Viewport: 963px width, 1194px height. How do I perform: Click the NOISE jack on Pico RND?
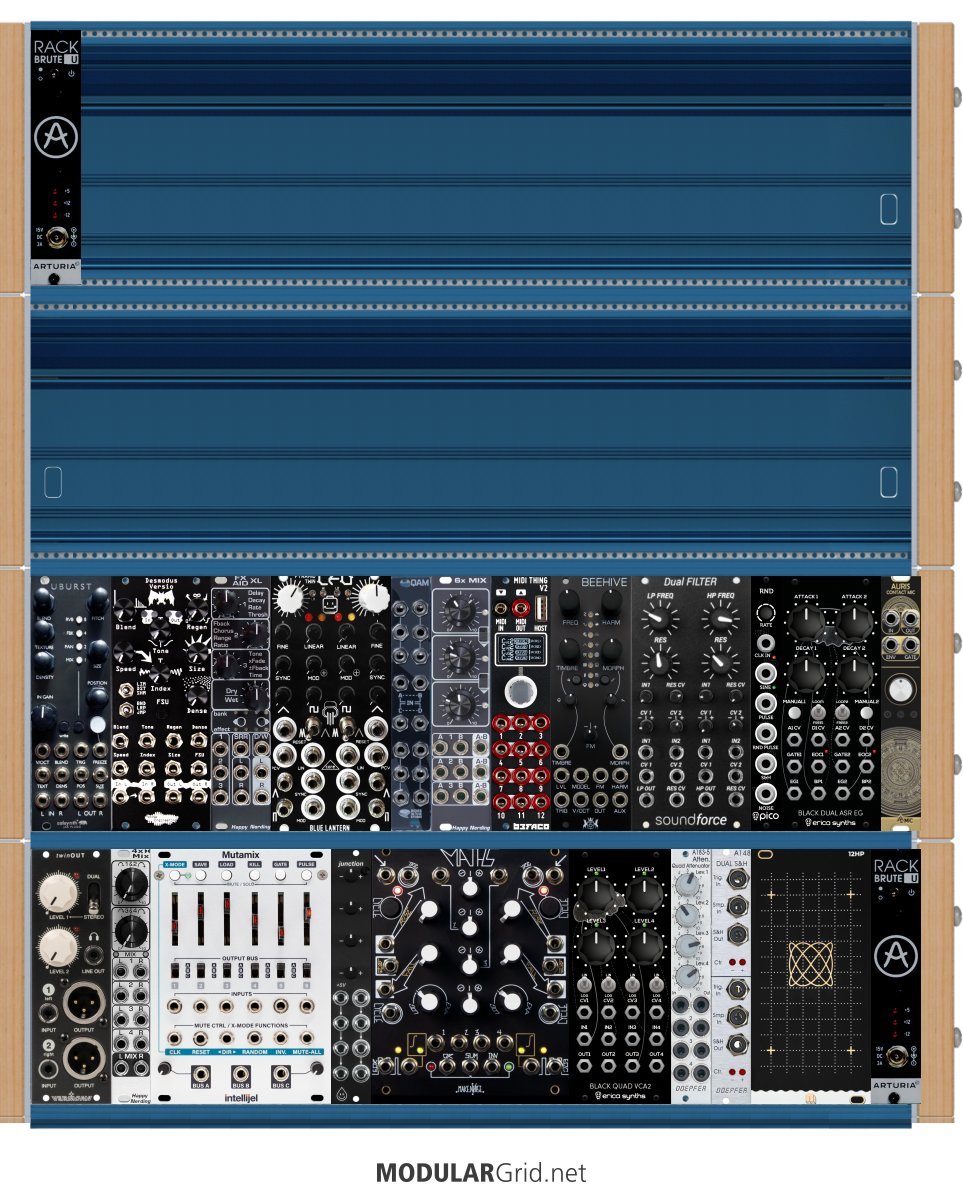[766, 794]
